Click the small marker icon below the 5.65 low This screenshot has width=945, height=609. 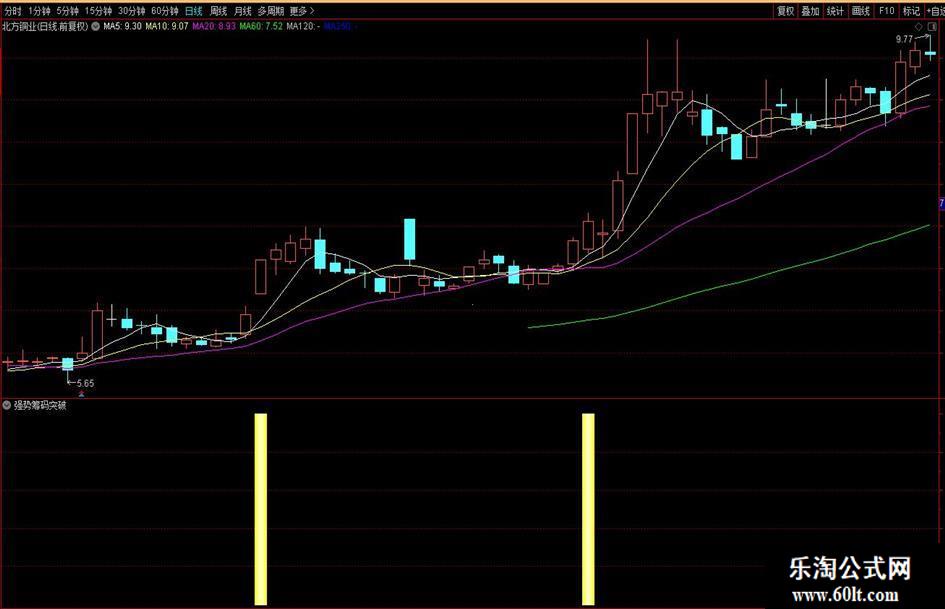tap(81, 394)
